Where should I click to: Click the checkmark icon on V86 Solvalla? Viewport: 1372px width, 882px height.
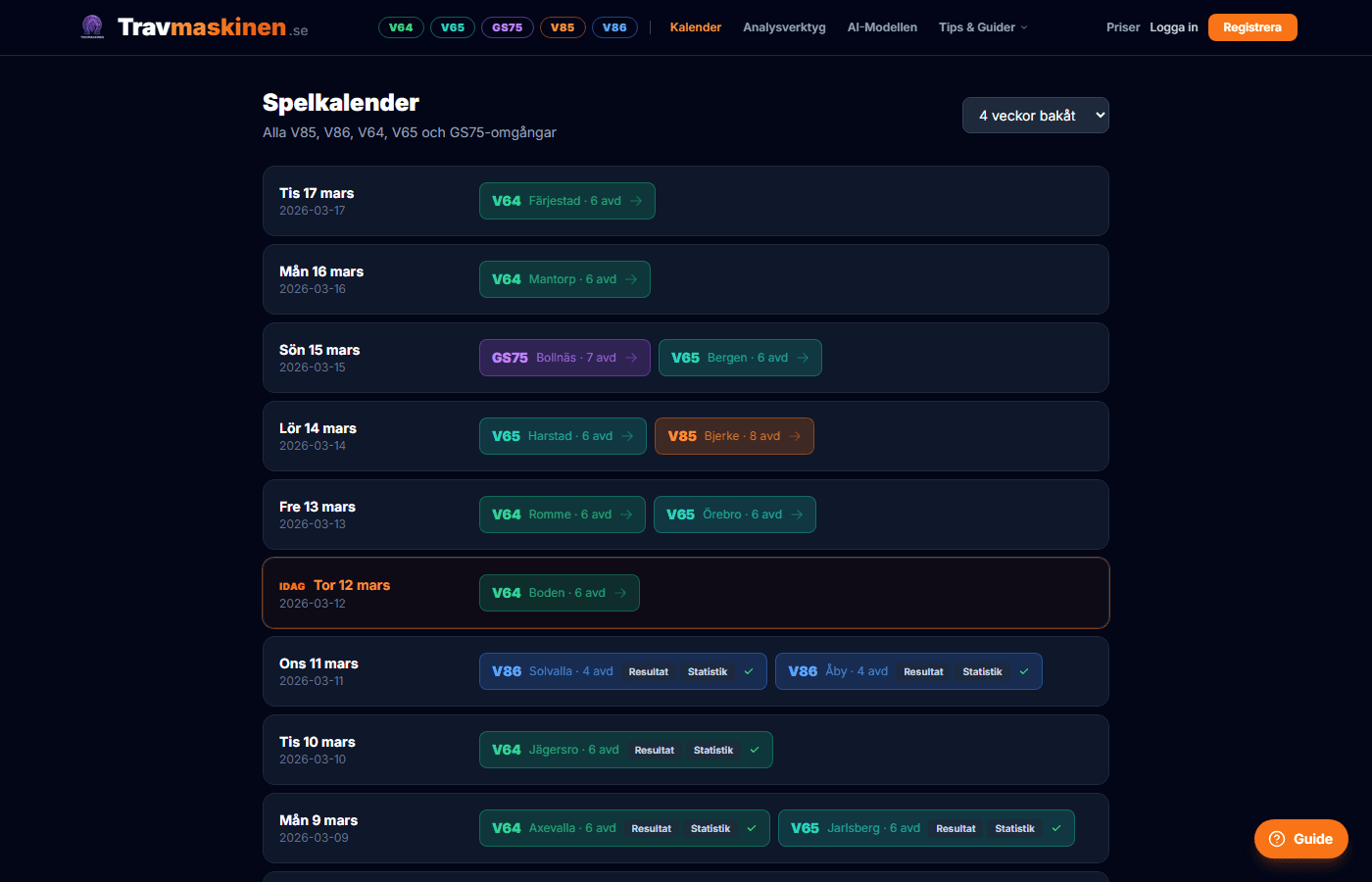tap(749, 671)
